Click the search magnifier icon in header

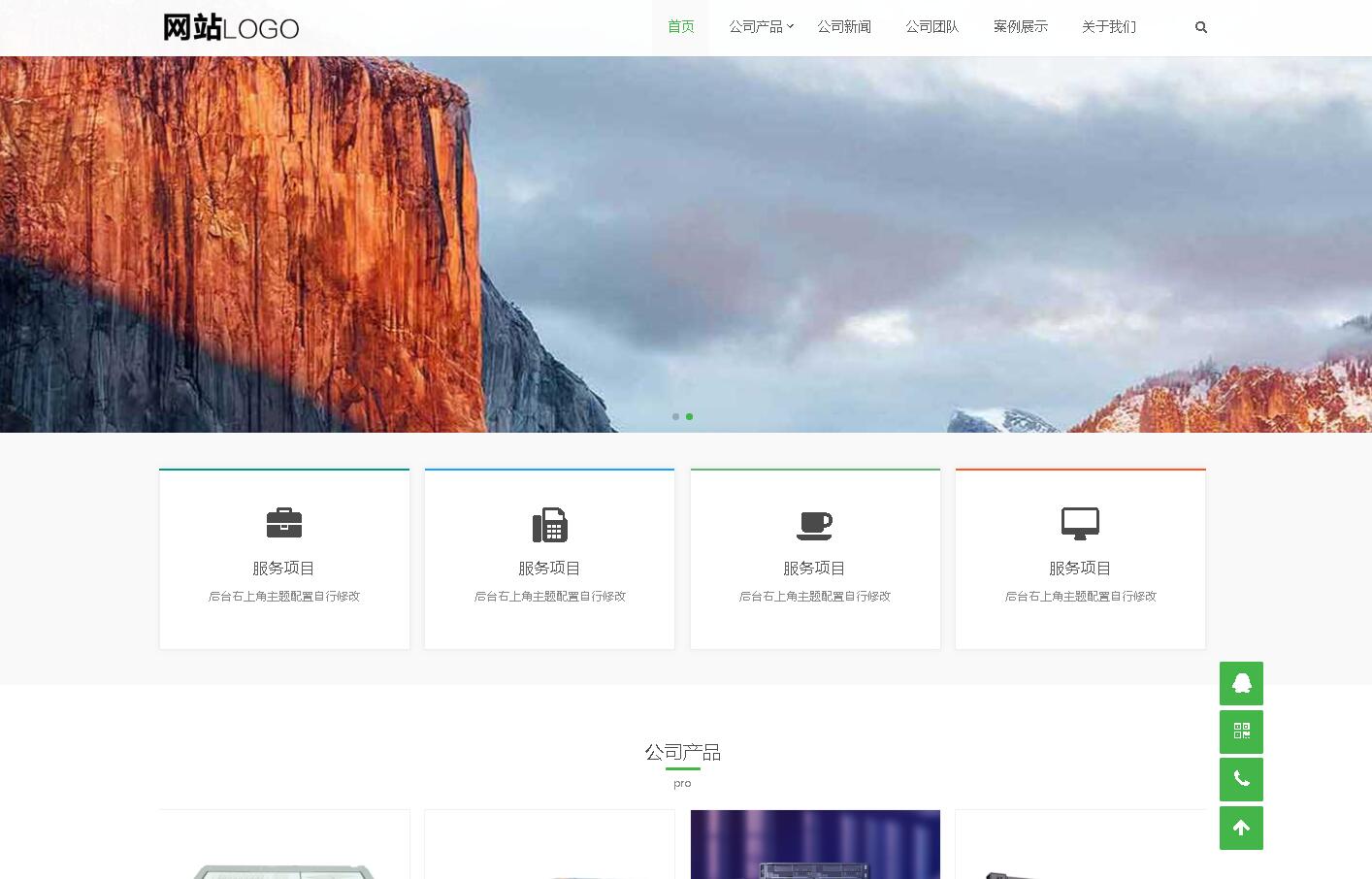pyautogui.click(x=1201, y=27)
